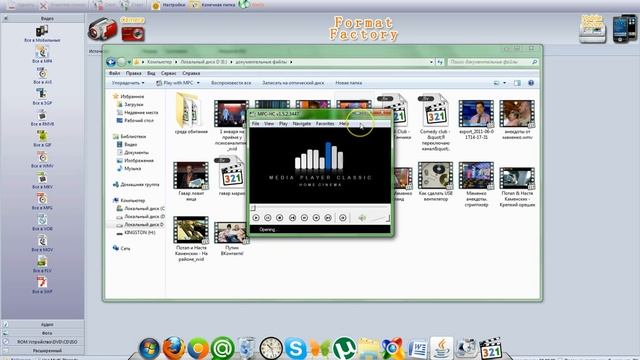Open address bar dropdown in Explorer
The height and width of the screenshot is (360, 640).
431,62
